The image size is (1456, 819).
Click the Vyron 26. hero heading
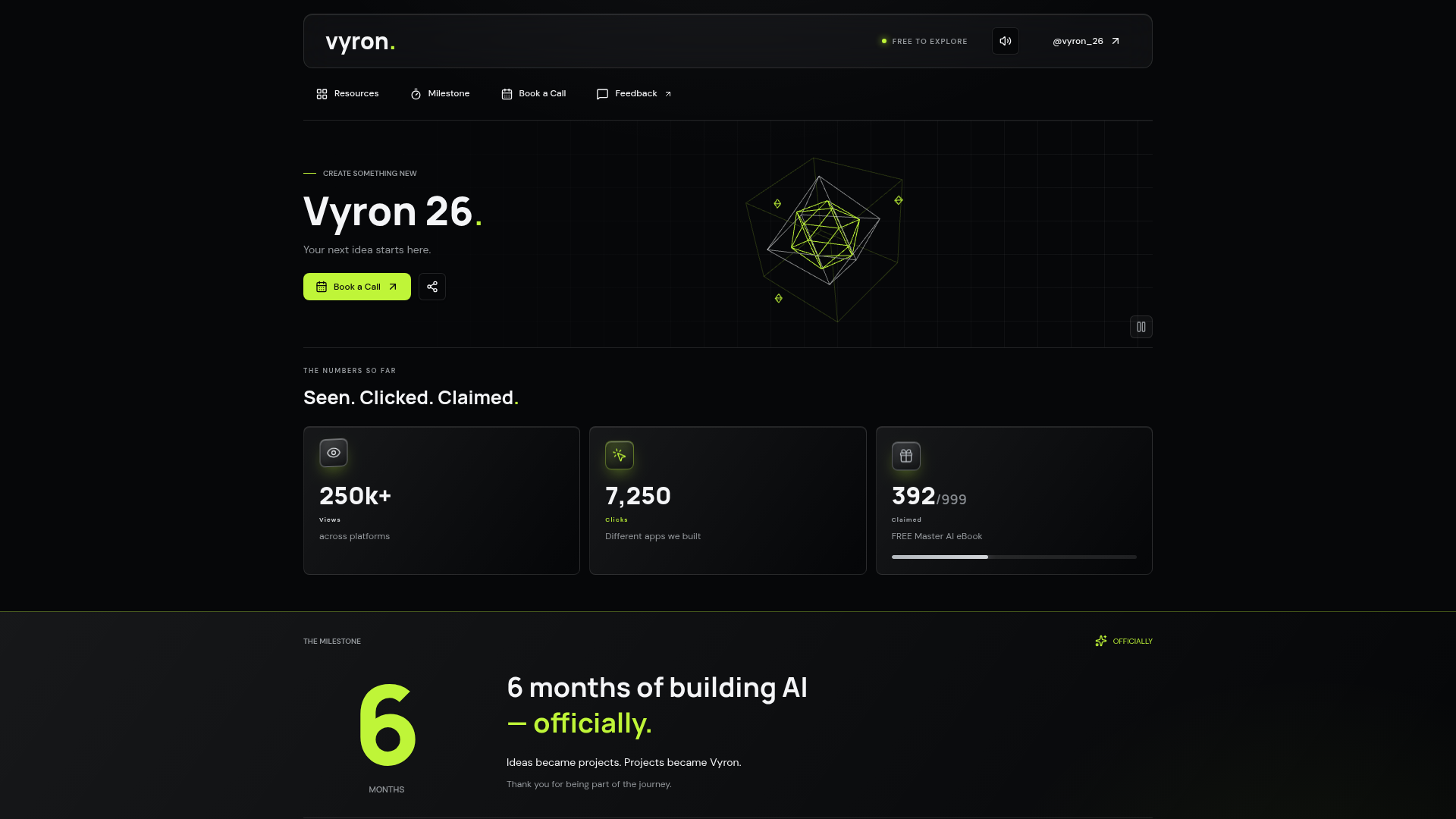pyautogui.click(x=393, y=212)
